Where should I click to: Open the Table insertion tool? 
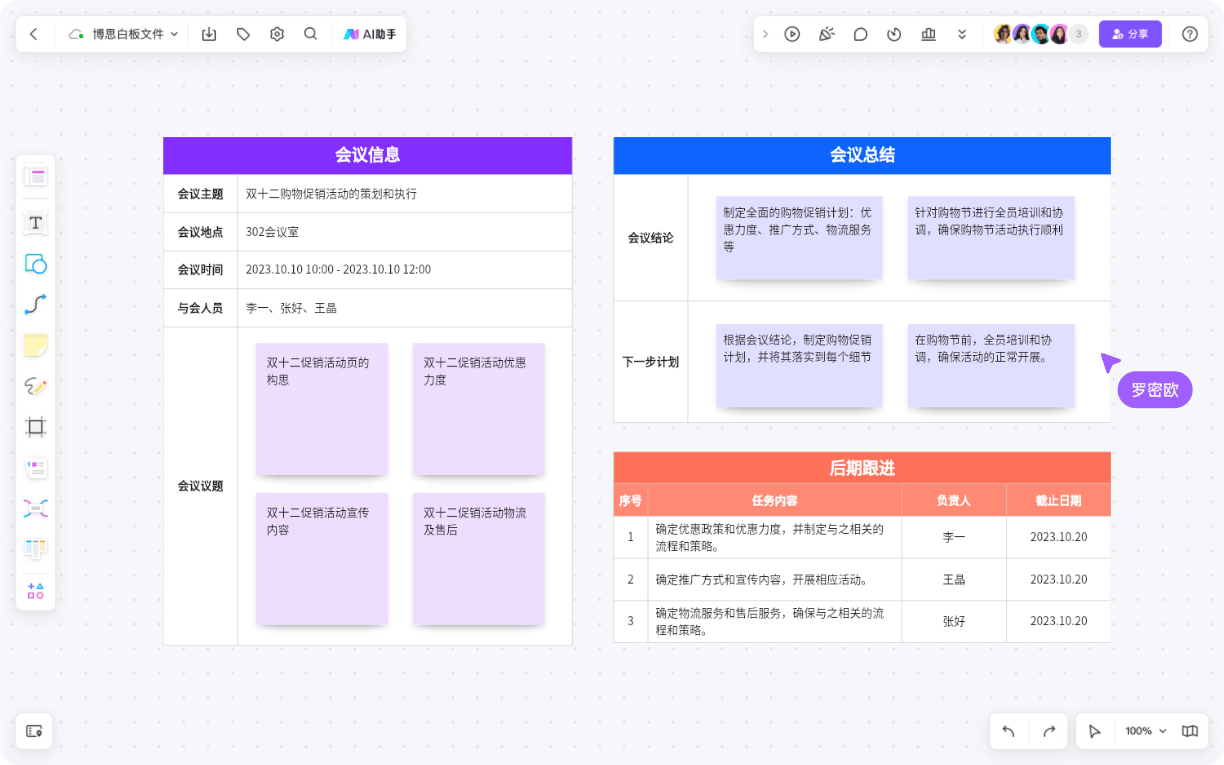(x=35, y=549)
